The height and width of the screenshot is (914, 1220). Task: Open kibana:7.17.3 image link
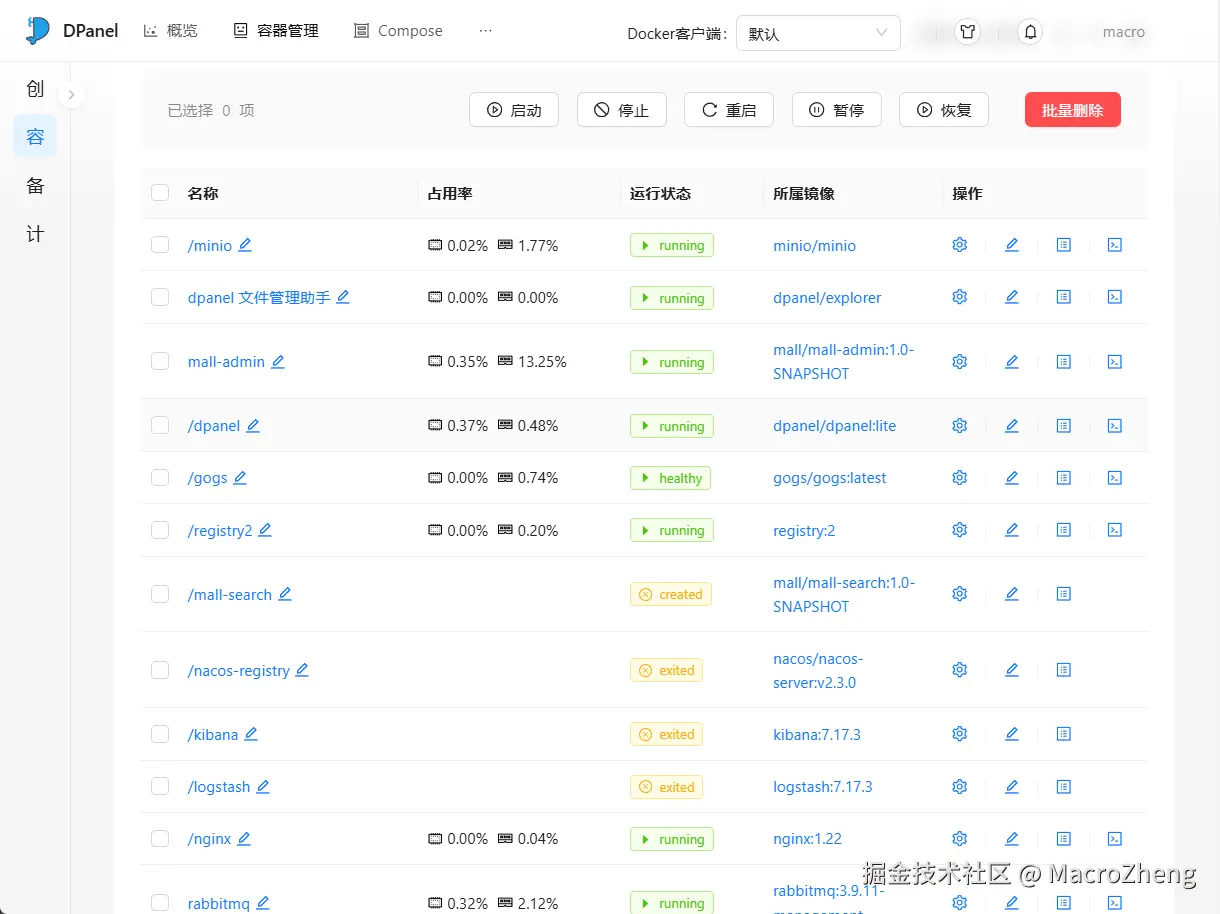click(817, 734)
